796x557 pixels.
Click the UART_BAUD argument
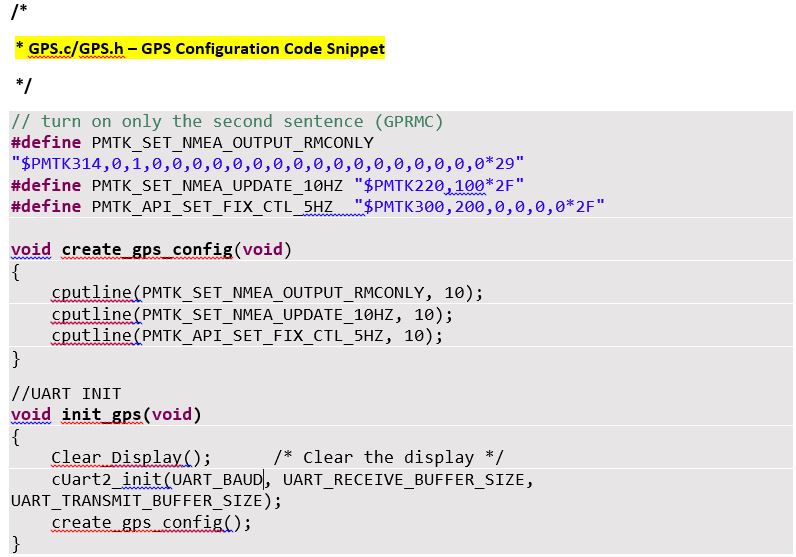(x=217, y=479)
